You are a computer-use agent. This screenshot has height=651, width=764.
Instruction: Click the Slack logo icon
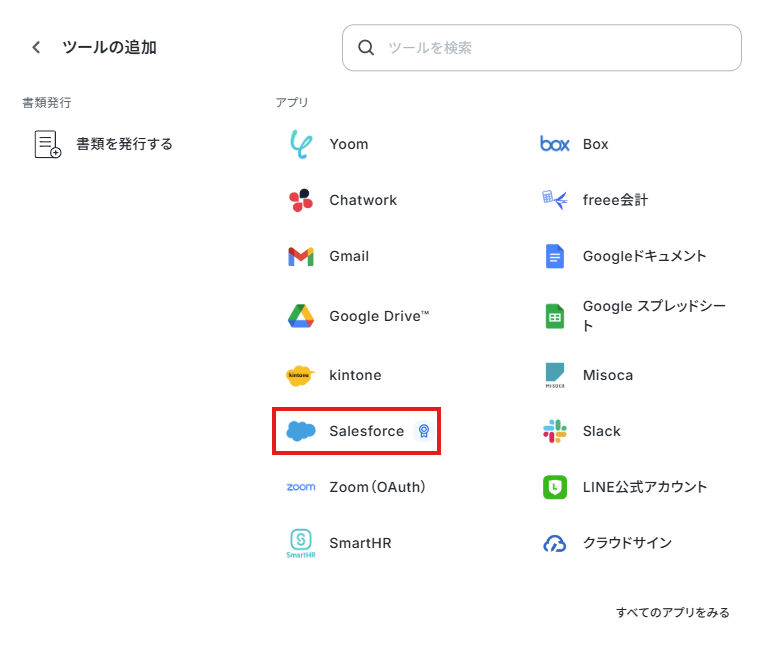(x=554, y=431)
